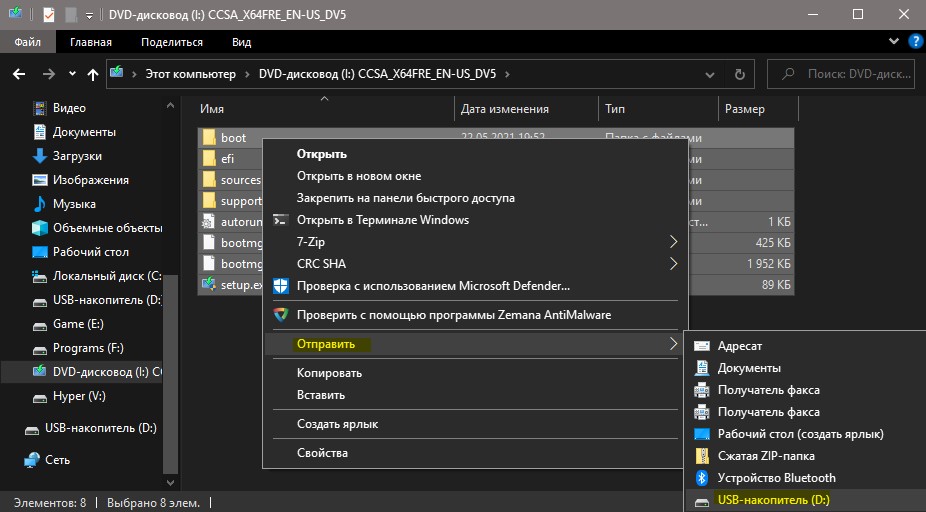Click the Network icon in sidebar
The width and height of the screenshot is (926, 512).
coord(32,460)
